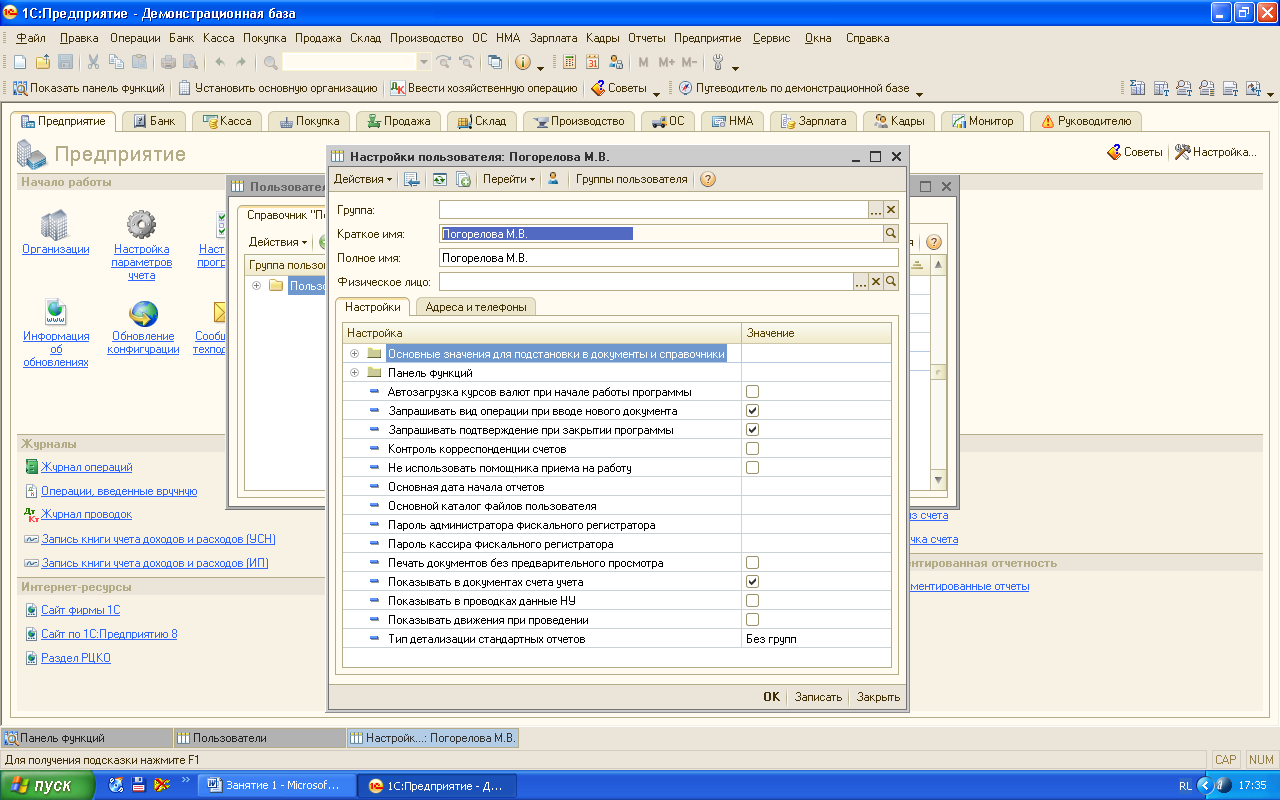Click help icon in Пользователи window
Image resolution: width=1280 pixels, height=800 pixels.
click(x=933, y=242)
